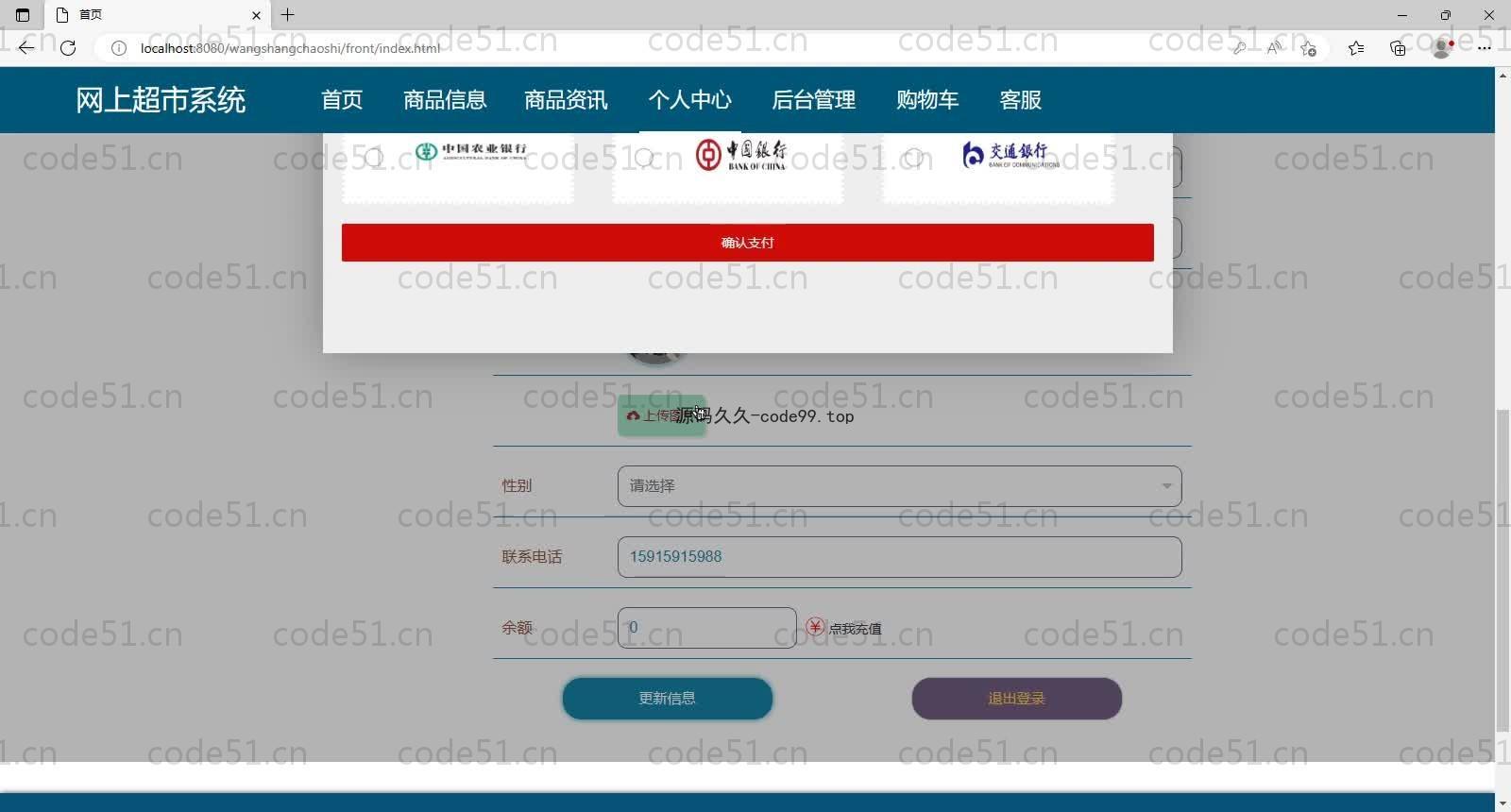This screenshot has width=1511, height=812.
Task: Click the scrollbar up arrow
Action: click(x=1503, y=76)
